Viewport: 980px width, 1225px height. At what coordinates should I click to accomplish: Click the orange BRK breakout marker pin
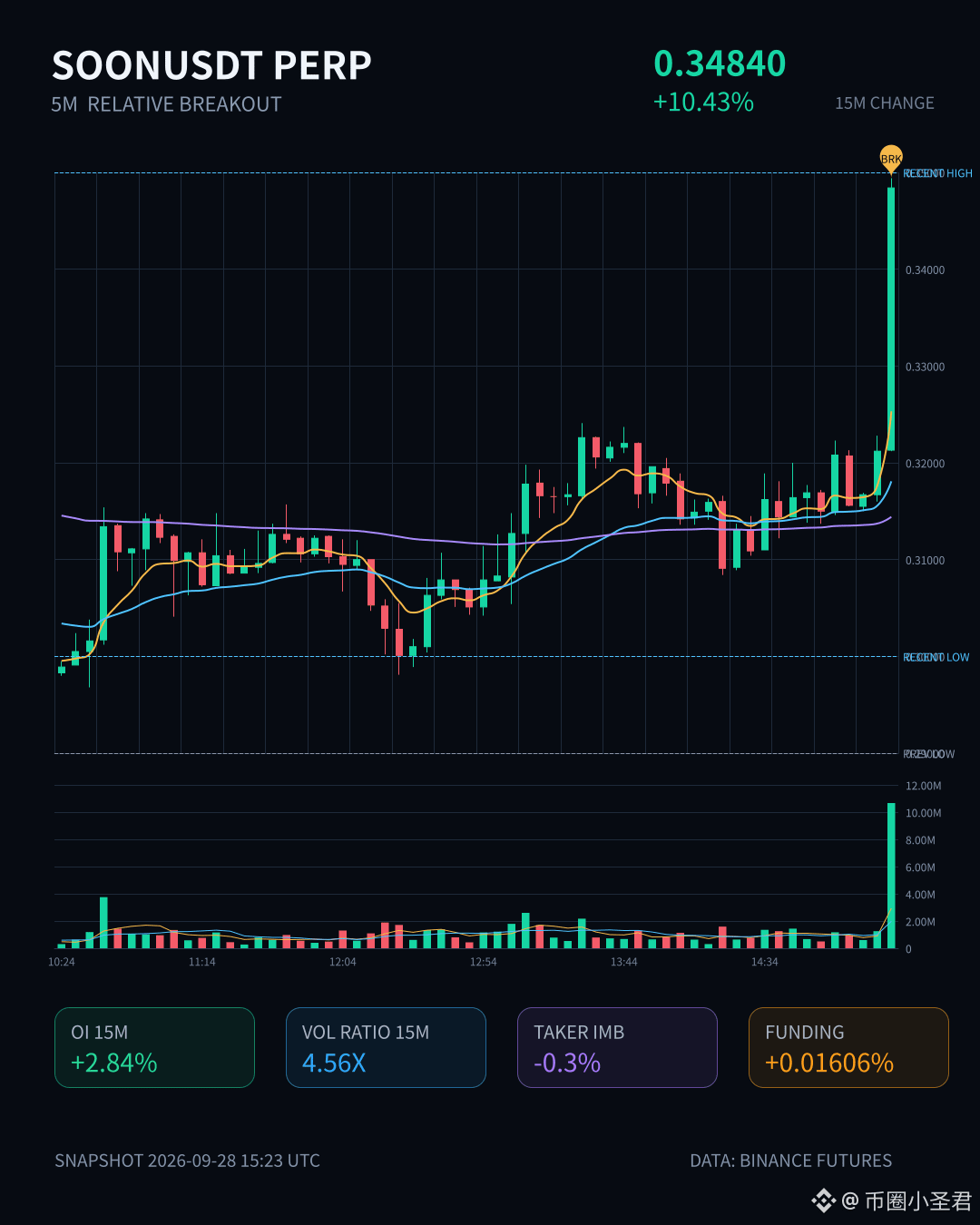coord(891,159)
